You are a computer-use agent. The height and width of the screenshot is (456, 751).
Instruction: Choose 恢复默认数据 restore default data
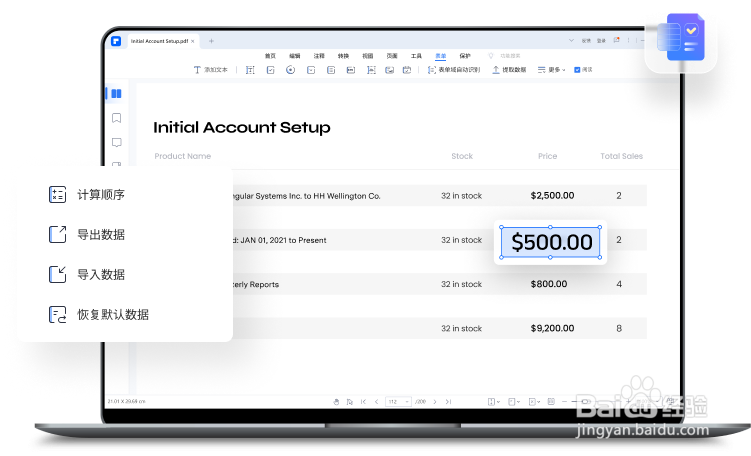click(99, 315)
